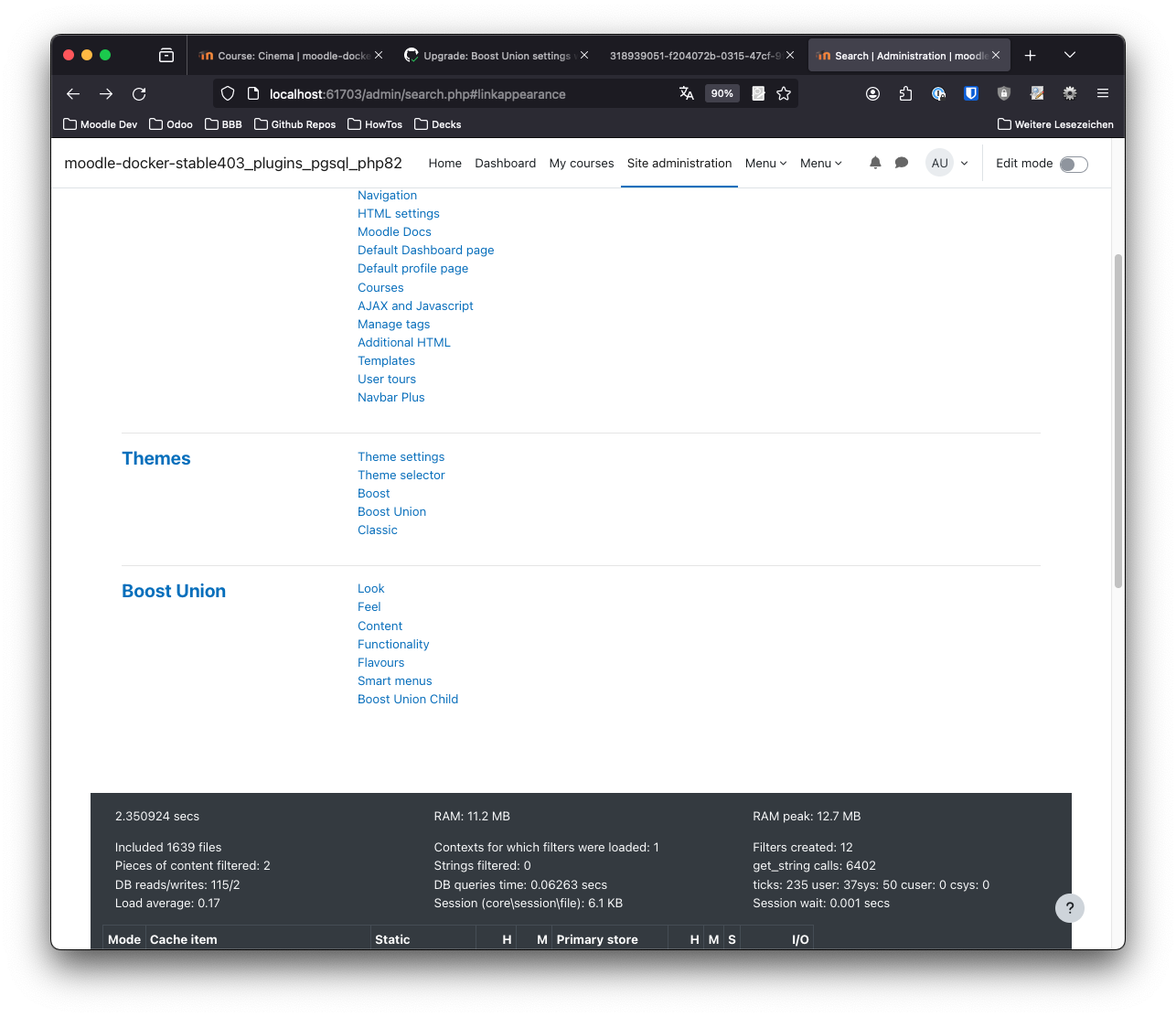Go to Dashboard in navigation bar

click(x=506, y=163)
